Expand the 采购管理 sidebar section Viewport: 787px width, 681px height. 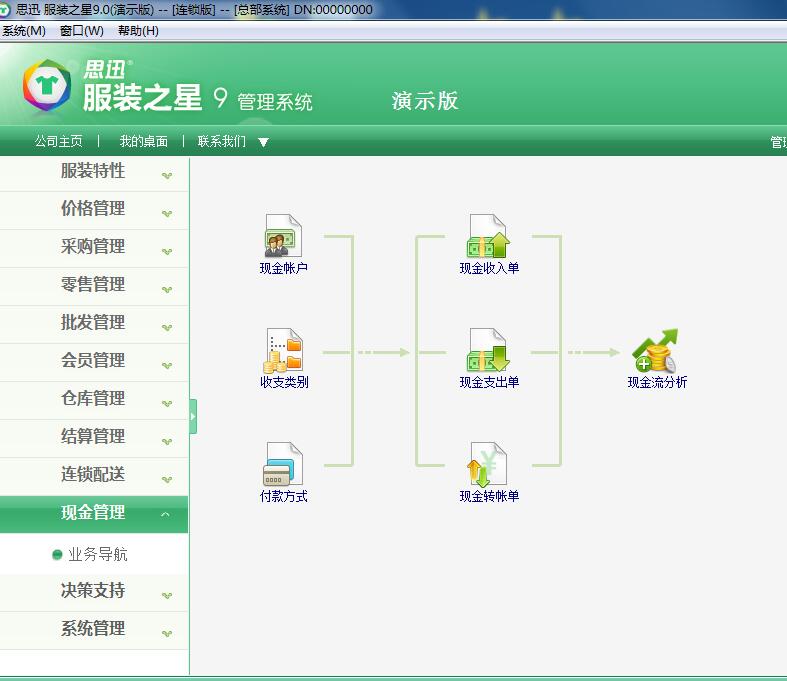[x=94, y=247]
